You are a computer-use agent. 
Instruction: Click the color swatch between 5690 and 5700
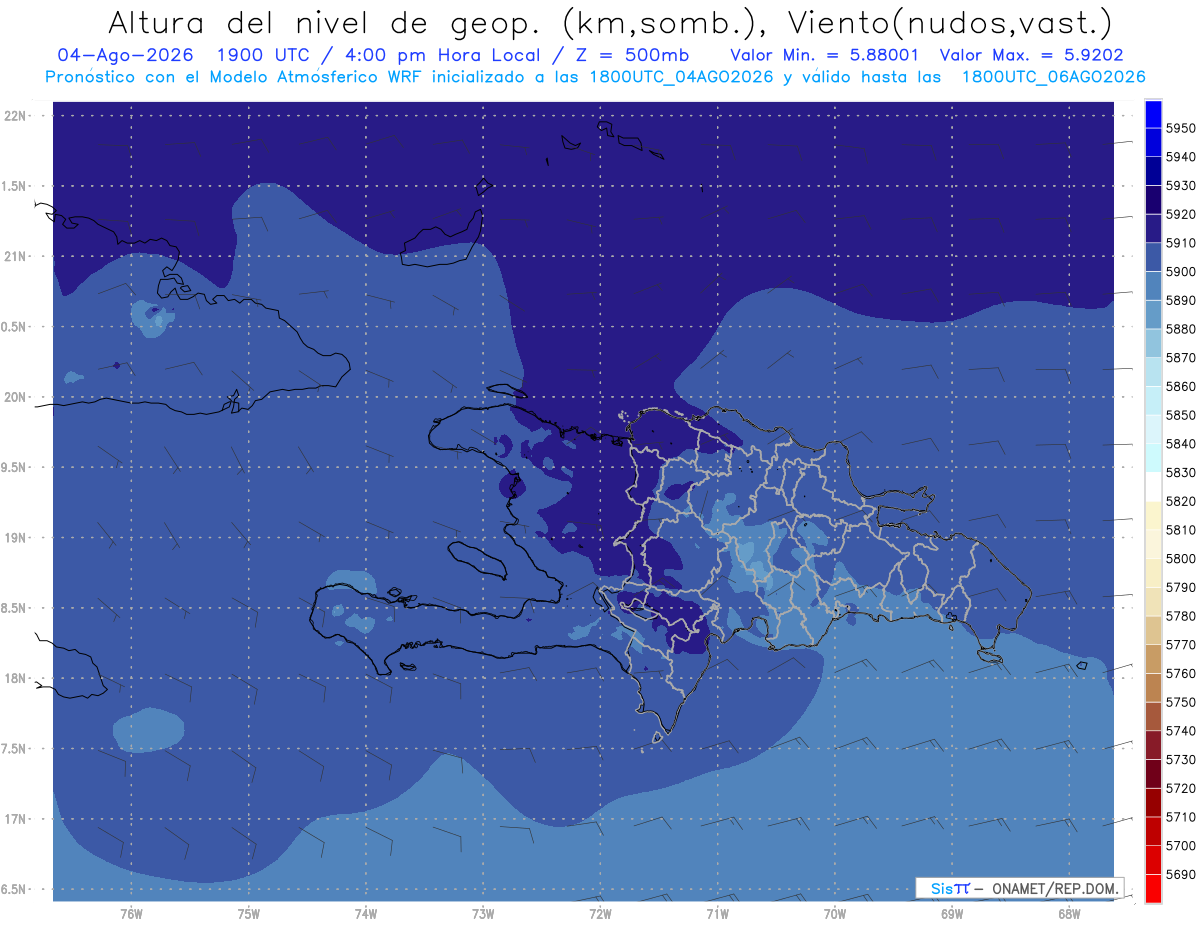[1153, 859]
